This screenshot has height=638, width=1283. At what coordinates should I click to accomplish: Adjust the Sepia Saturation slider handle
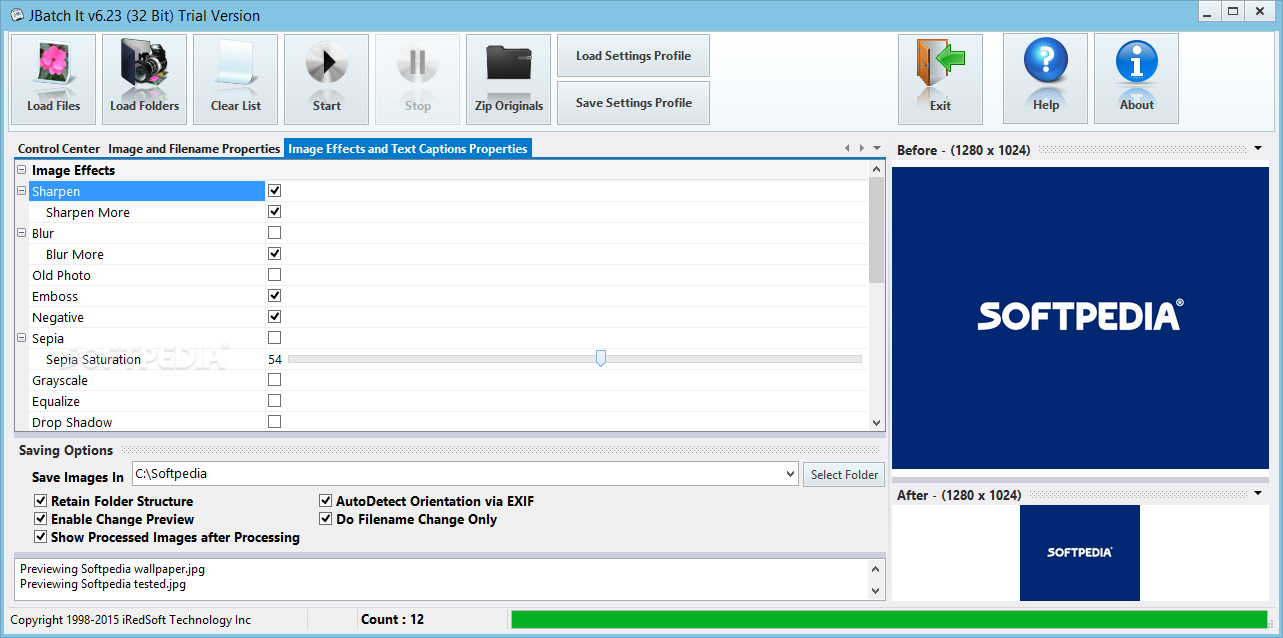tap(600, 358)
